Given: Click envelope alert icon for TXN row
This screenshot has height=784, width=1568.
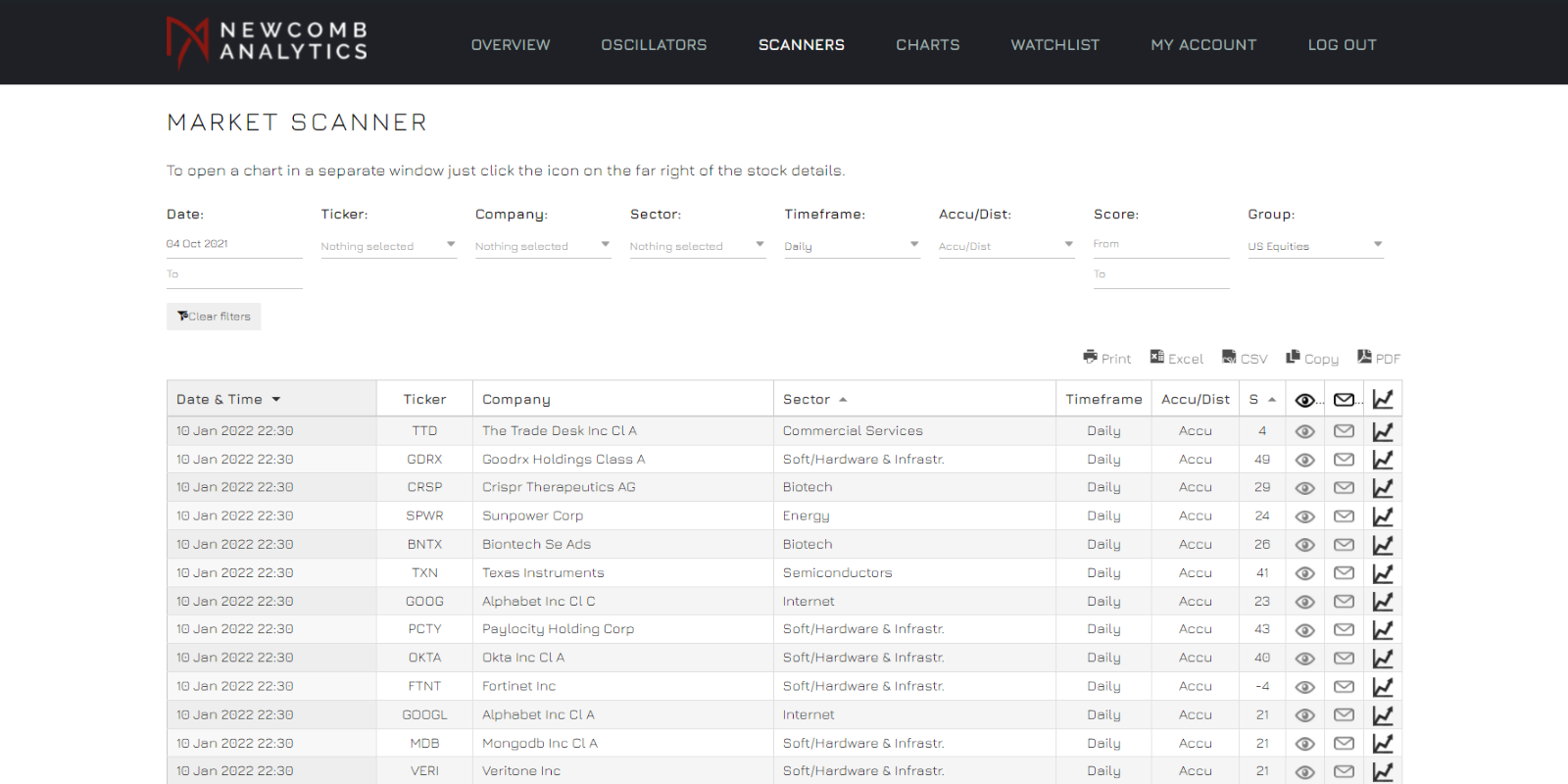Looking at the screenshot, I should pos(1345,573).
